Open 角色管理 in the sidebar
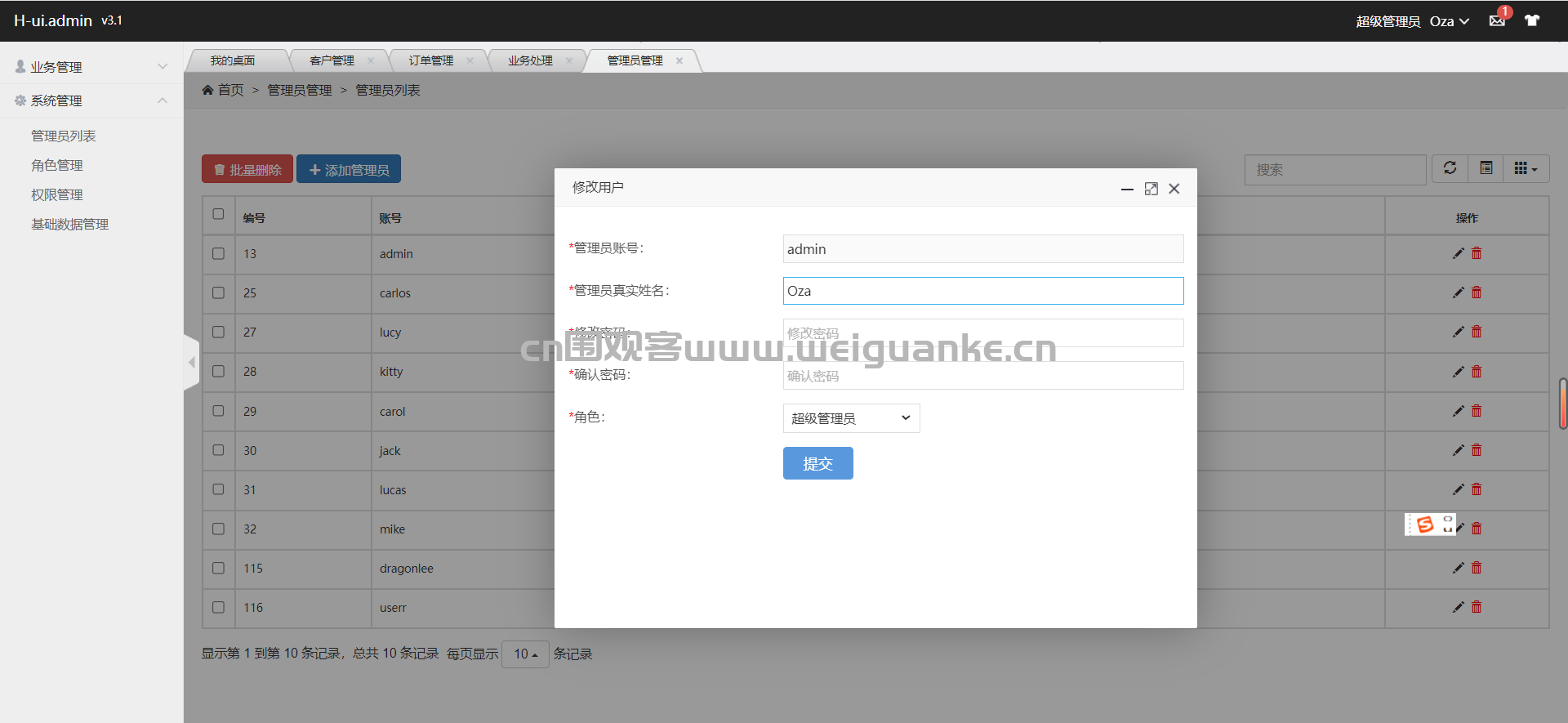 pos(57,165)
